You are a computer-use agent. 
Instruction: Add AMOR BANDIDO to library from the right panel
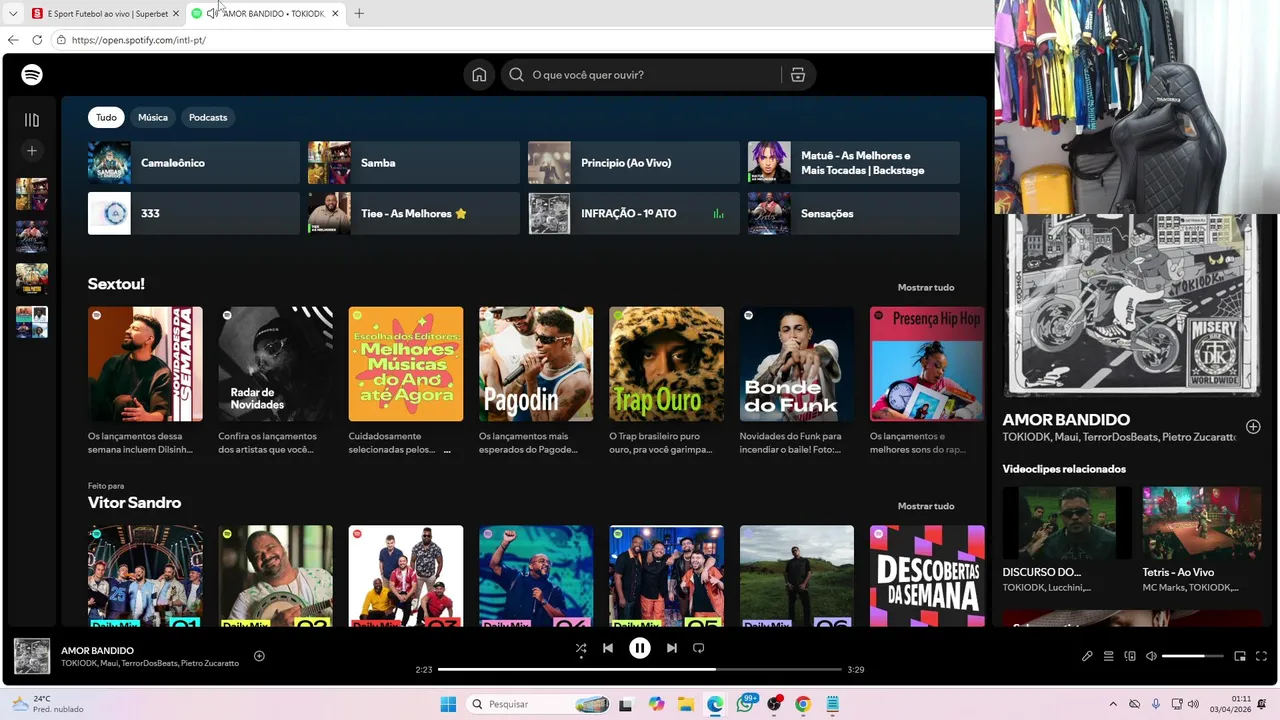1253,427
